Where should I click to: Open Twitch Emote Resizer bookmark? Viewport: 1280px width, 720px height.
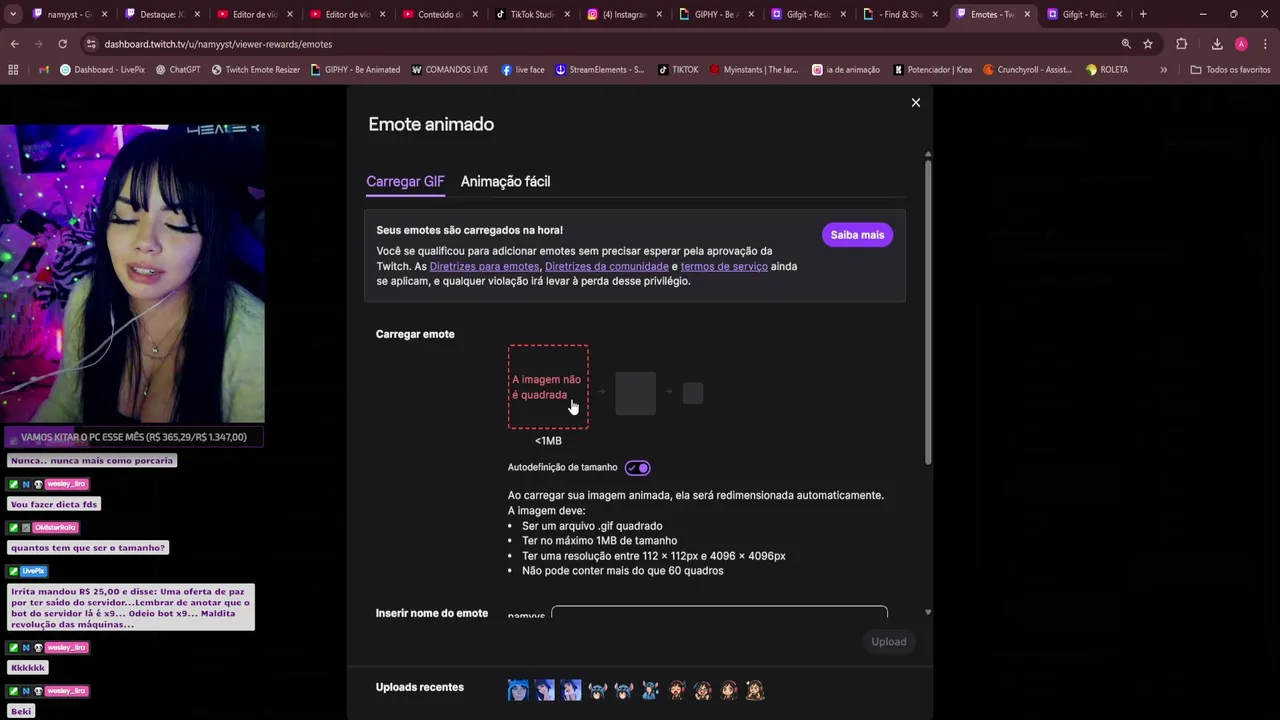(255, 70)
